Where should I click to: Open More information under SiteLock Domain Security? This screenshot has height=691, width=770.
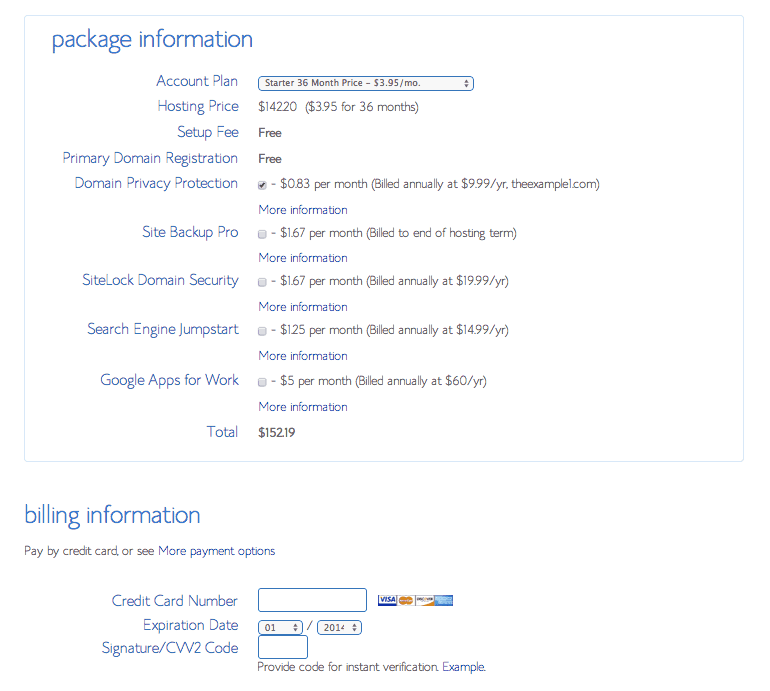(303, 307)
